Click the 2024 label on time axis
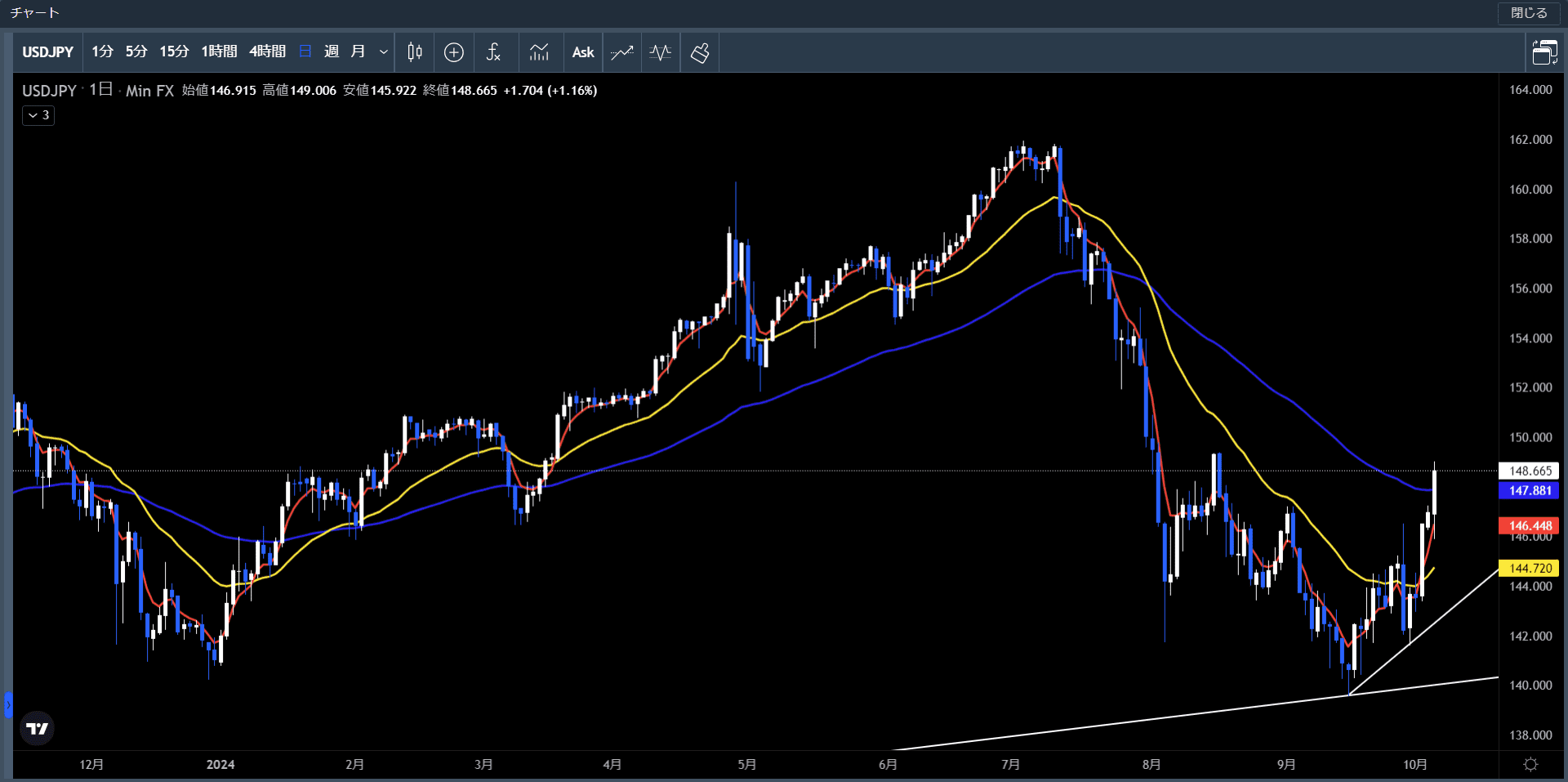Screen dimensions: 1568x782 [220, 765]
